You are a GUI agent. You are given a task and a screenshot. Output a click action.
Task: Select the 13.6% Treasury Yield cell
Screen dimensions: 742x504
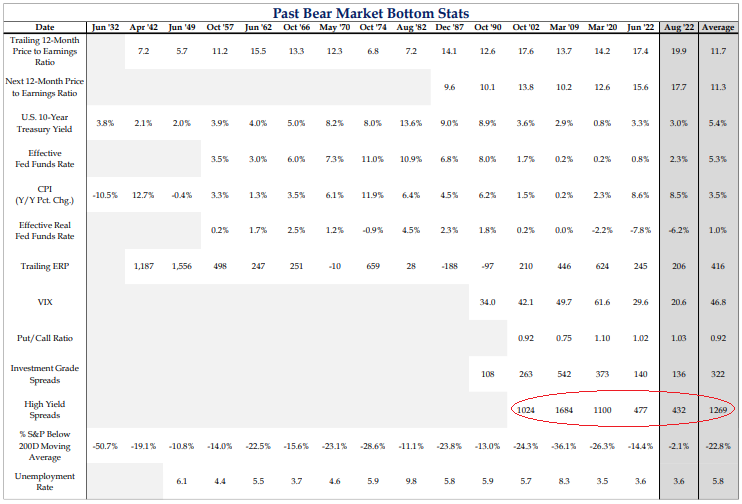coord(411,123)
